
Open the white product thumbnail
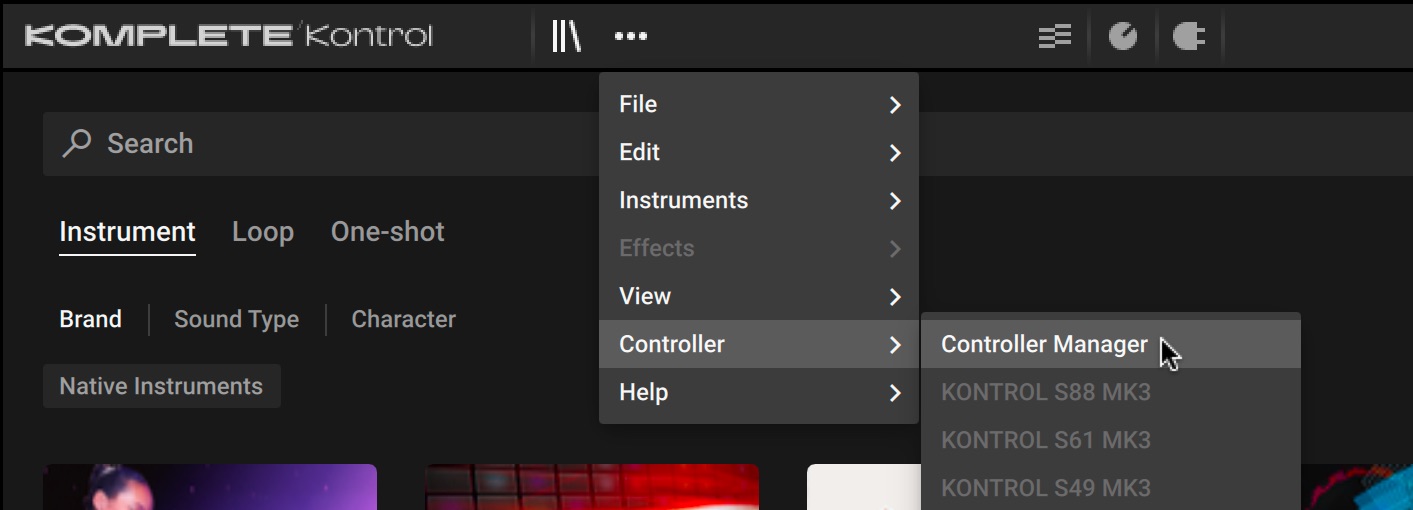point(864,487)
